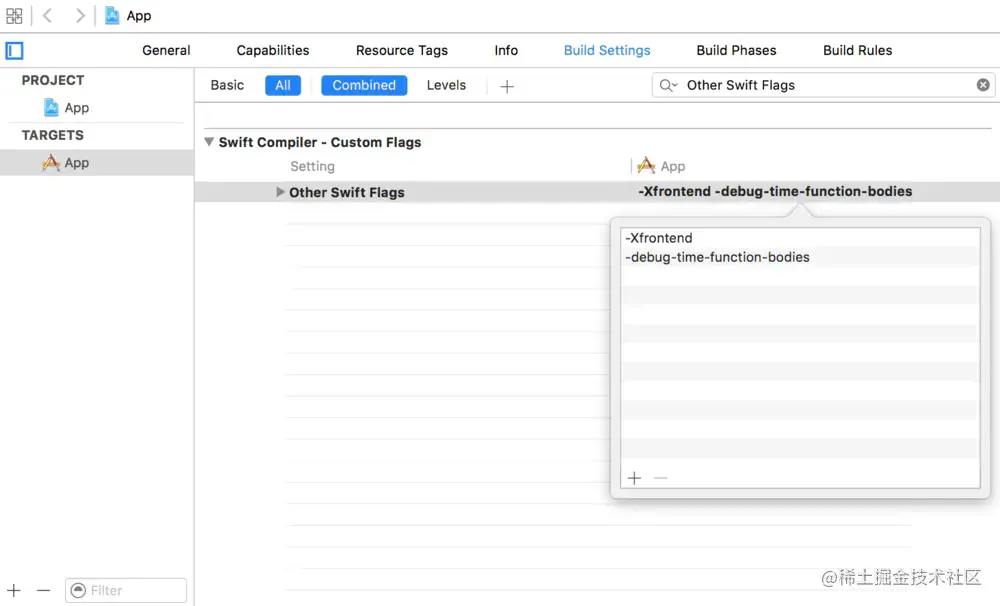Viewport: 1000px width, 606px height.
Task: Select the Build Settings tab
Action: 607,50
